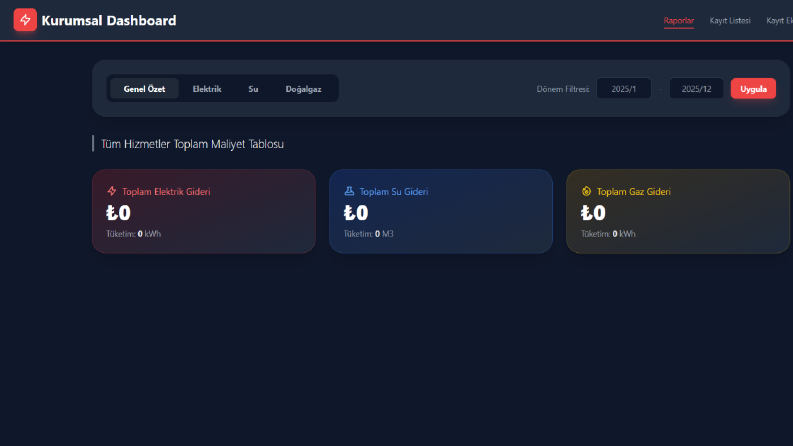Image resolution: width=793 pixels, height=446 pixels.
Task: Click the Tüketim 0 kWh on the Elektrik card
Action: tap(134, 234)
